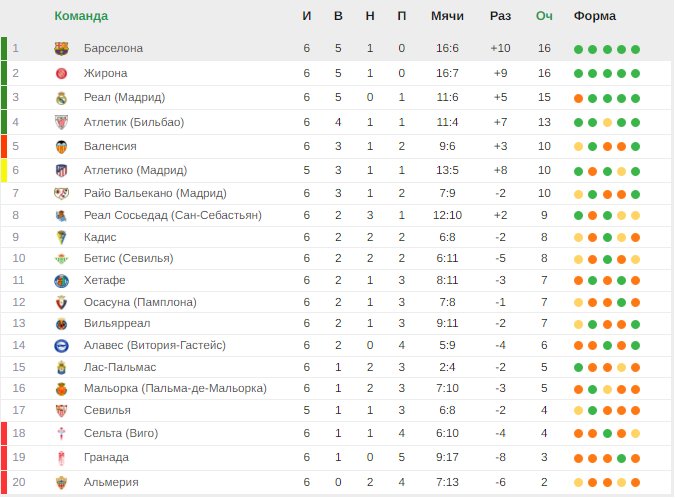Image resolution: width=675 pixels, height=498 pixels.
Task: Click the Валенсия bat crest icon
Action: [62, 146]
